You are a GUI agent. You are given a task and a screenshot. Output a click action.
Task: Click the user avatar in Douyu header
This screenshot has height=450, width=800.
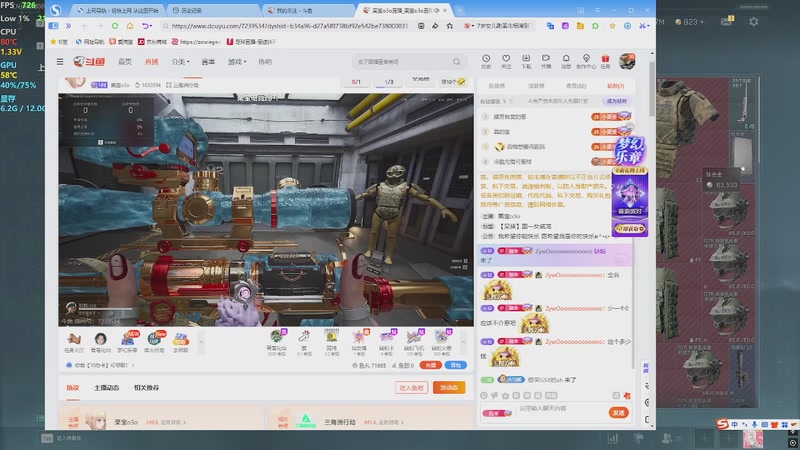coord(627,61)
